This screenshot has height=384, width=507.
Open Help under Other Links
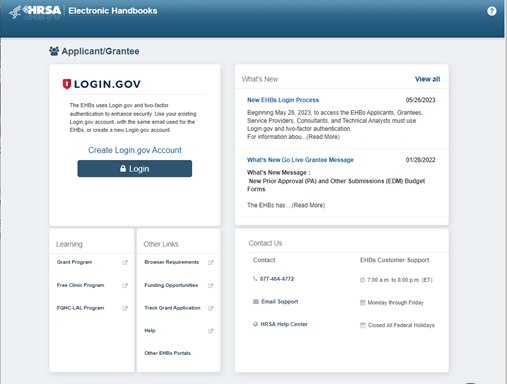click(x=150, y=330)
